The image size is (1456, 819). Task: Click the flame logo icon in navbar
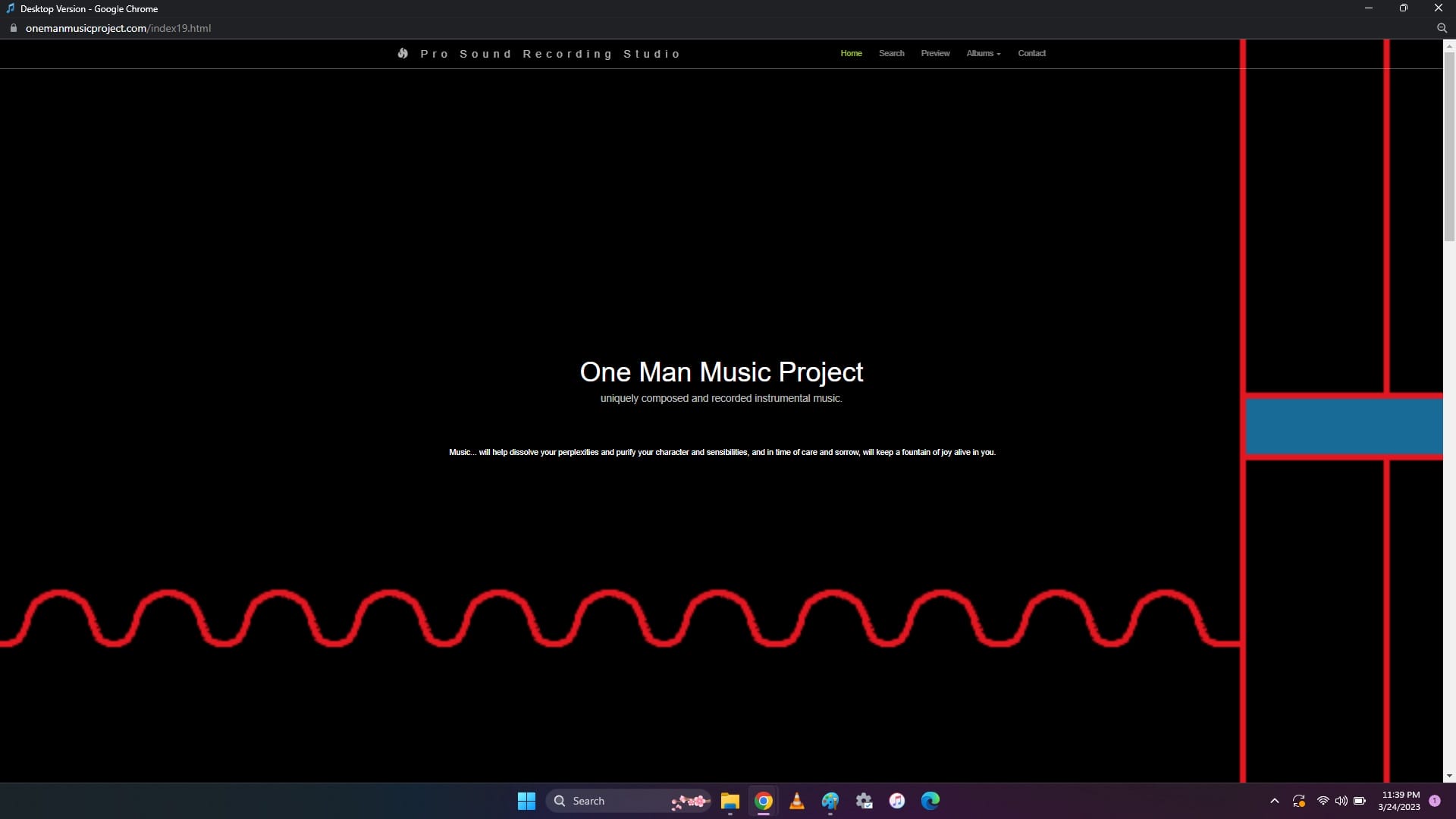(x=403, y=53)
